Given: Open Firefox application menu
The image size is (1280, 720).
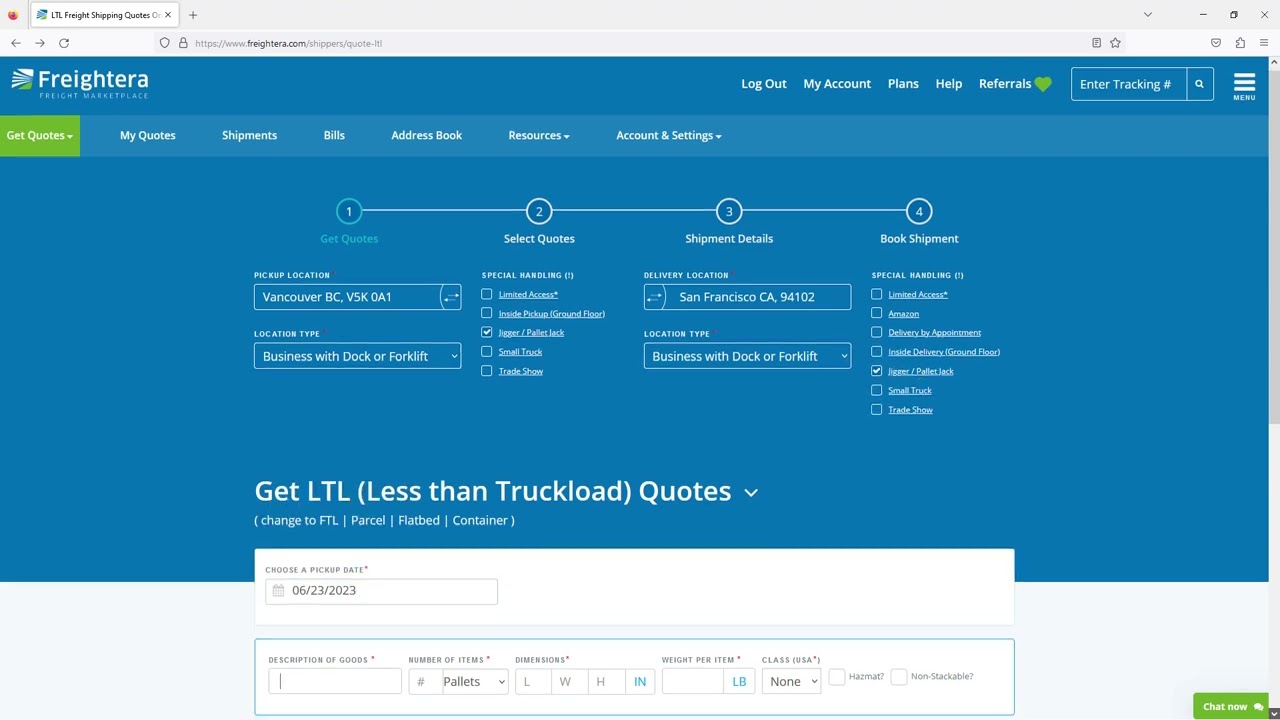Looking at the screenshot, I should 1264,43.
